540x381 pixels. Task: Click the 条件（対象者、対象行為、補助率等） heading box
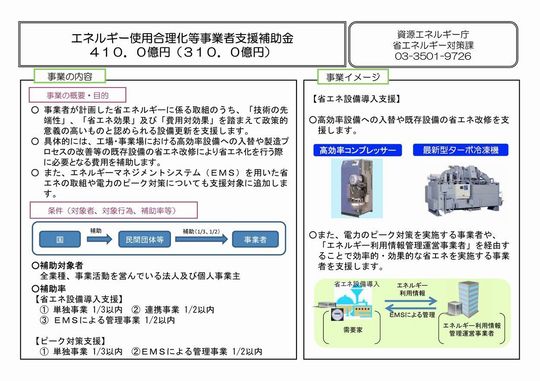point(114,210)
